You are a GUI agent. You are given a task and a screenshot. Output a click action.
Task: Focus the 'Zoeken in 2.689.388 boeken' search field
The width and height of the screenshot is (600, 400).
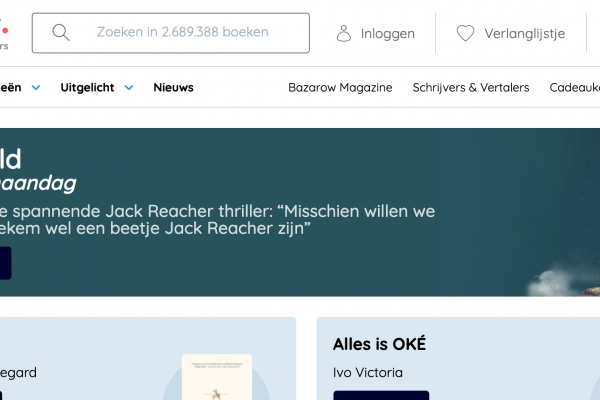tap(171, 33)
